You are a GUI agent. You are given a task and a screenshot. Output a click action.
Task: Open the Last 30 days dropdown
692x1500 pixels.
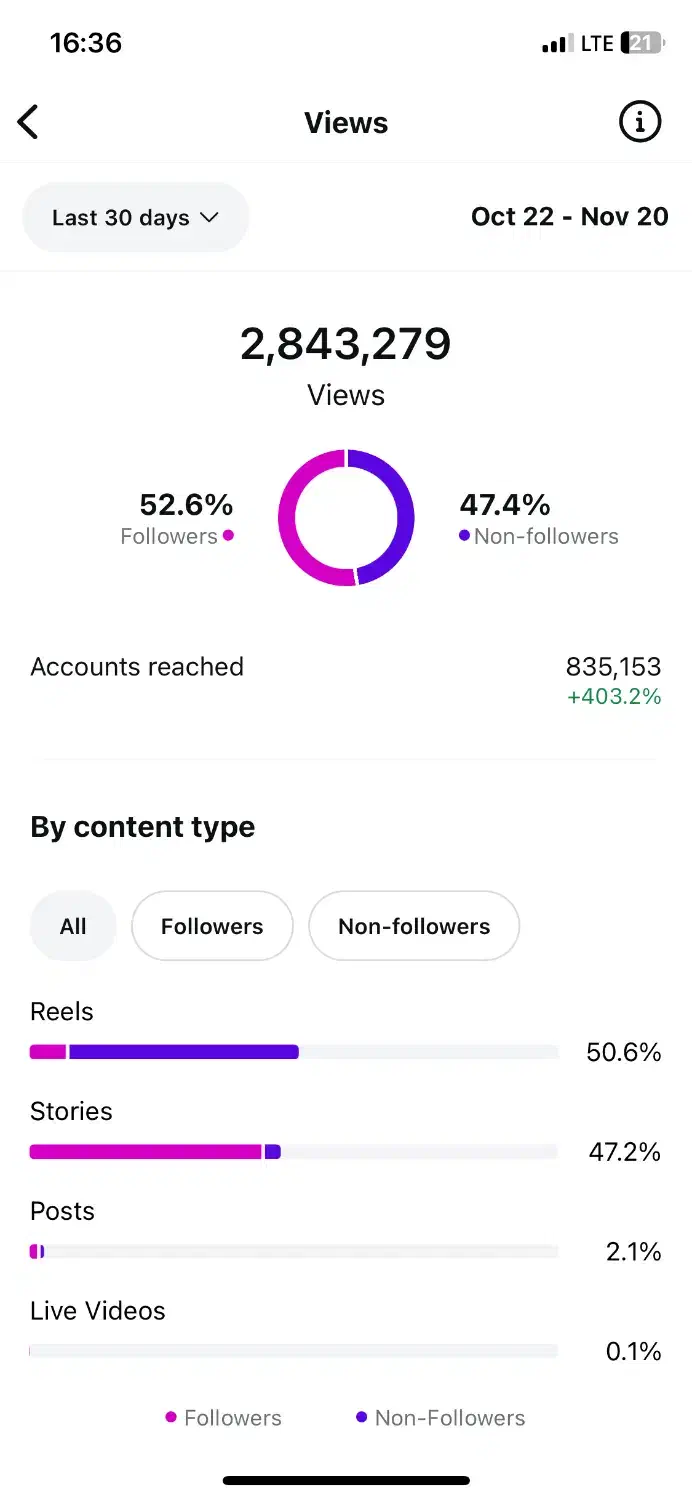(135, 218)
